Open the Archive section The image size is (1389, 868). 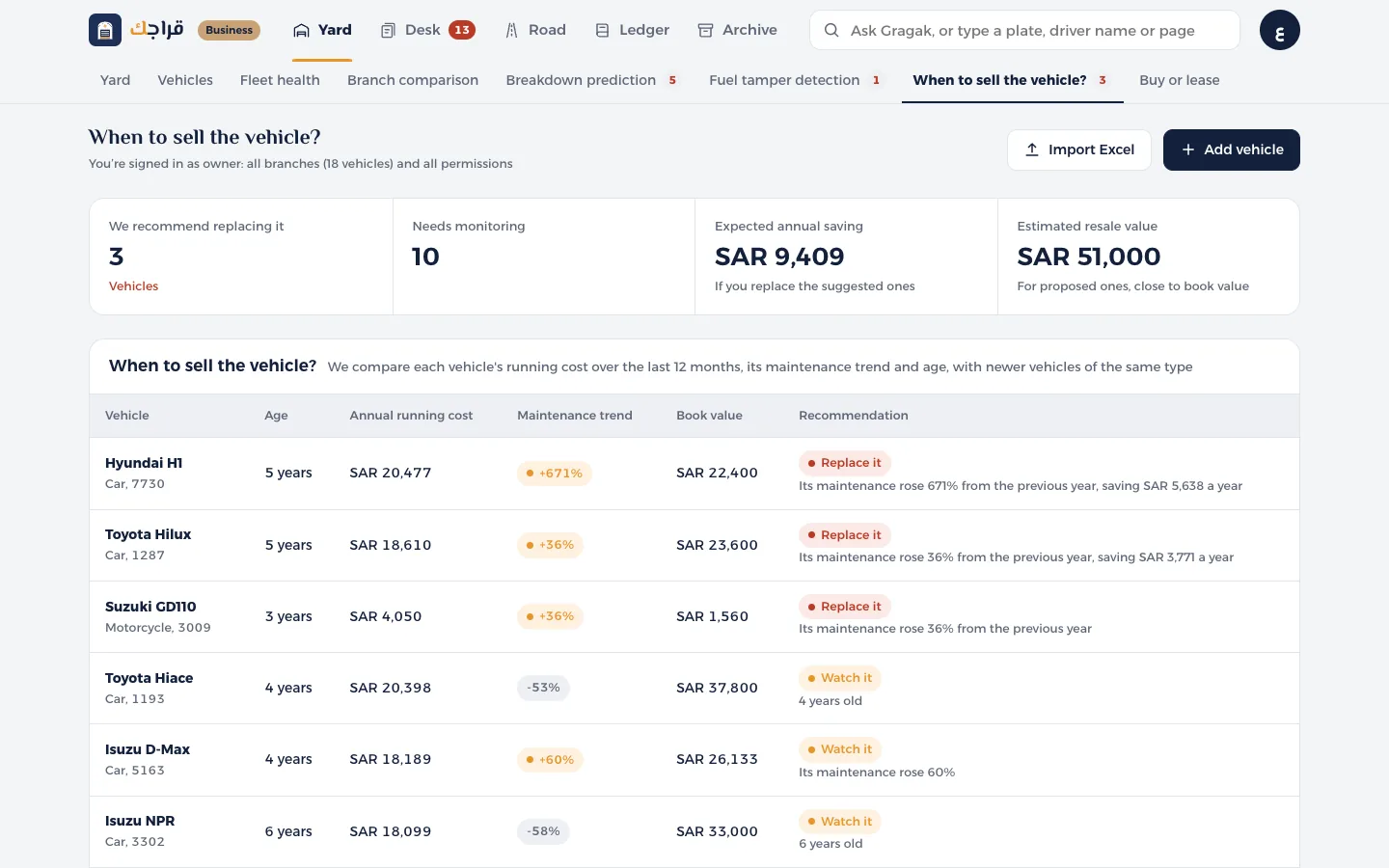point(737,30)
